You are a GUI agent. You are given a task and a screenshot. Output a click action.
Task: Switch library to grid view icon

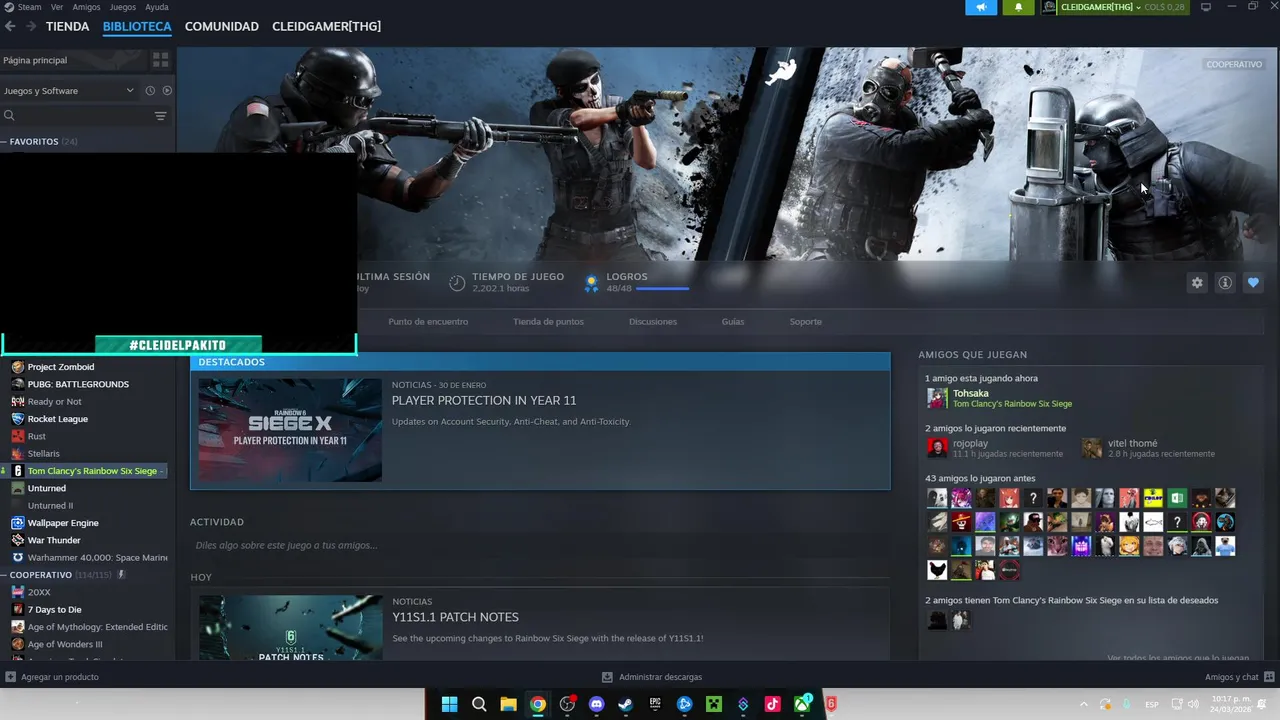point(160,60)
